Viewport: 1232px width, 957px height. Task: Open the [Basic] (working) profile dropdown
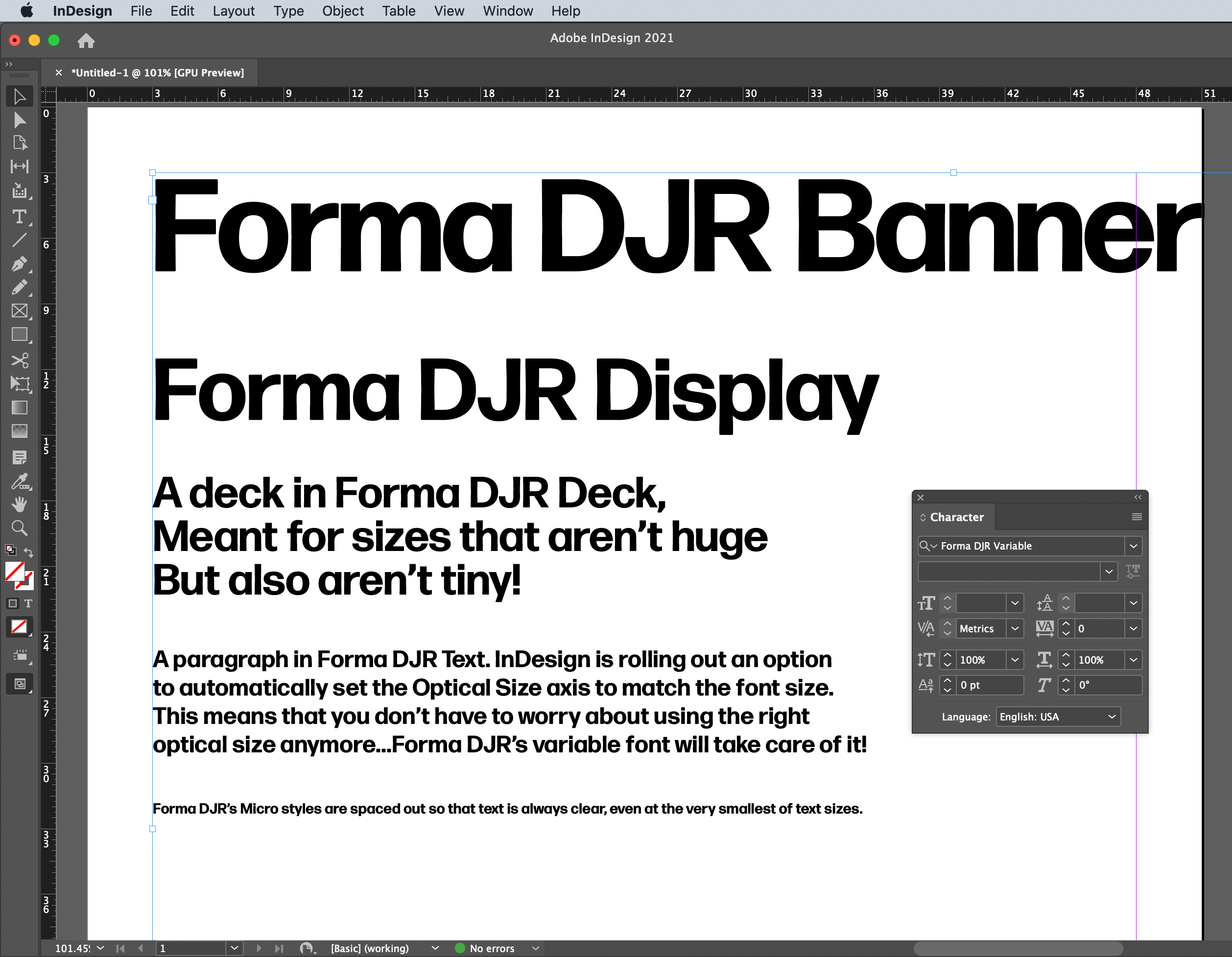[435, 948]
